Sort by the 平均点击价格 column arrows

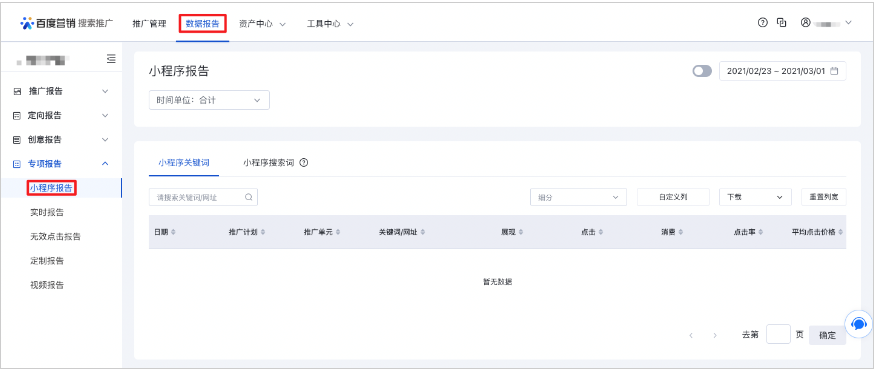841,232
